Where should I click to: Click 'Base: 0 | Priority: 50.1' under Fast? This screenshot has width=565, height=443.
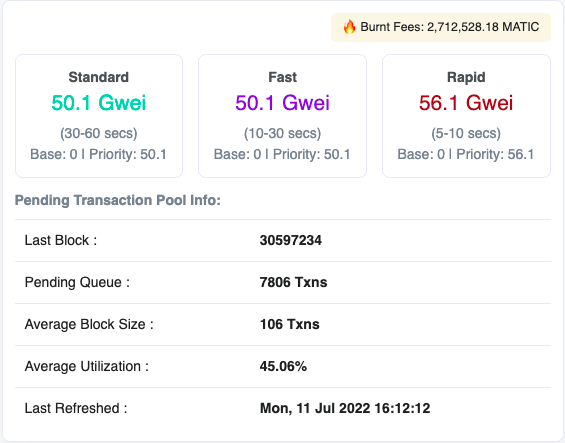tap(282, 154)
